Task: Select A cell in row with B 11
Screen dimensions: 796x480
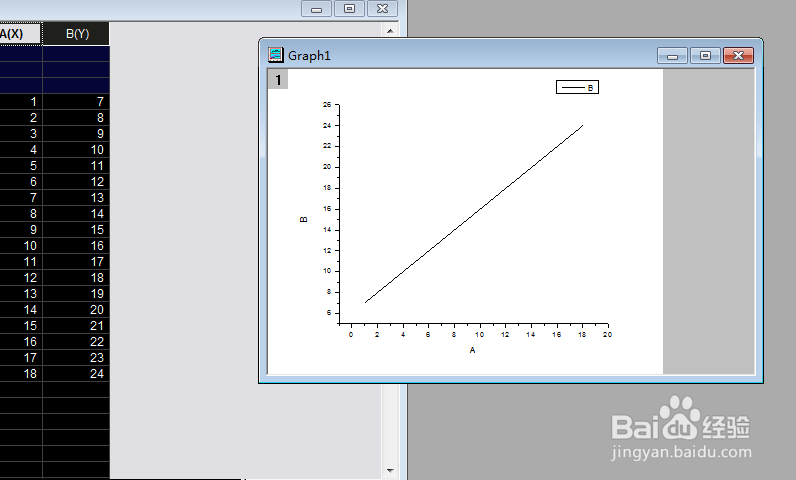Action: 21,165
